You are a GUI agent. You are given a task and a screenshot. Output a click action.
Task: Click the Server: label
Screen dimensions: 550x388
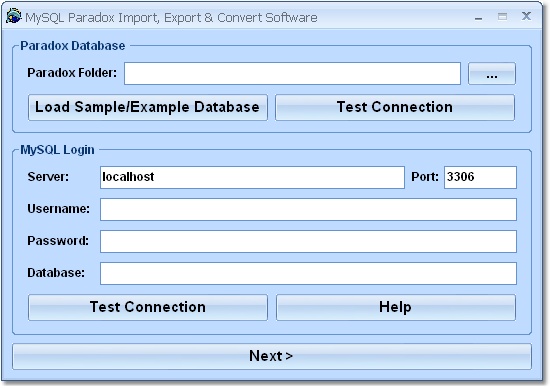(x=48, y=176)
